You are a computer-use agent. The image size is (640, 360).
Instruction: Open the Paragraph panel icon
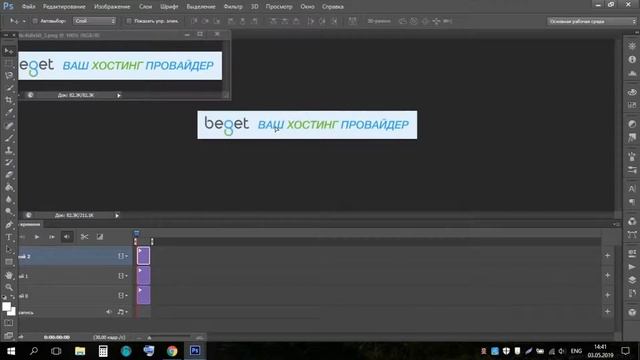pos(632,202)
